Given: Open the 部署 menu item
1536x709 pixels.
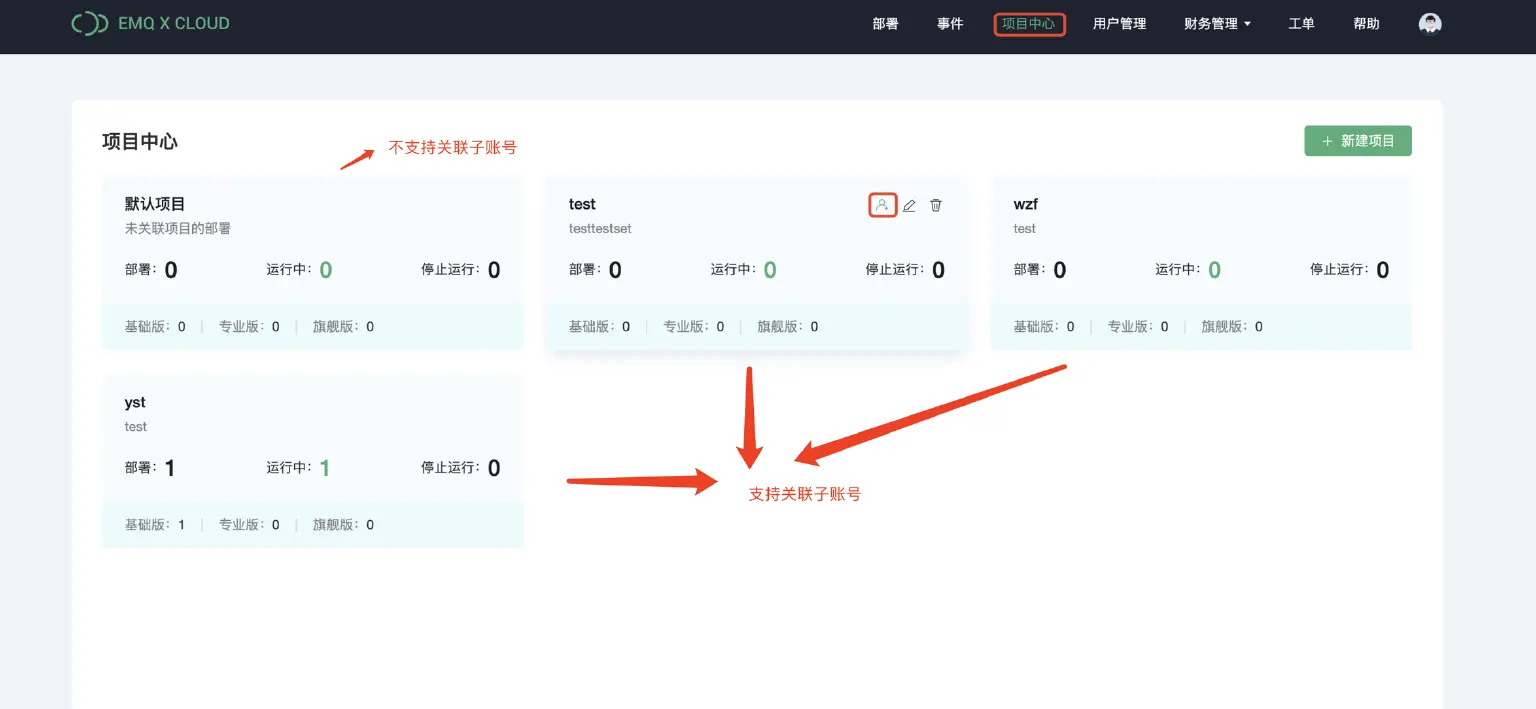Looking at the screenshot, I should coord(885,24).
